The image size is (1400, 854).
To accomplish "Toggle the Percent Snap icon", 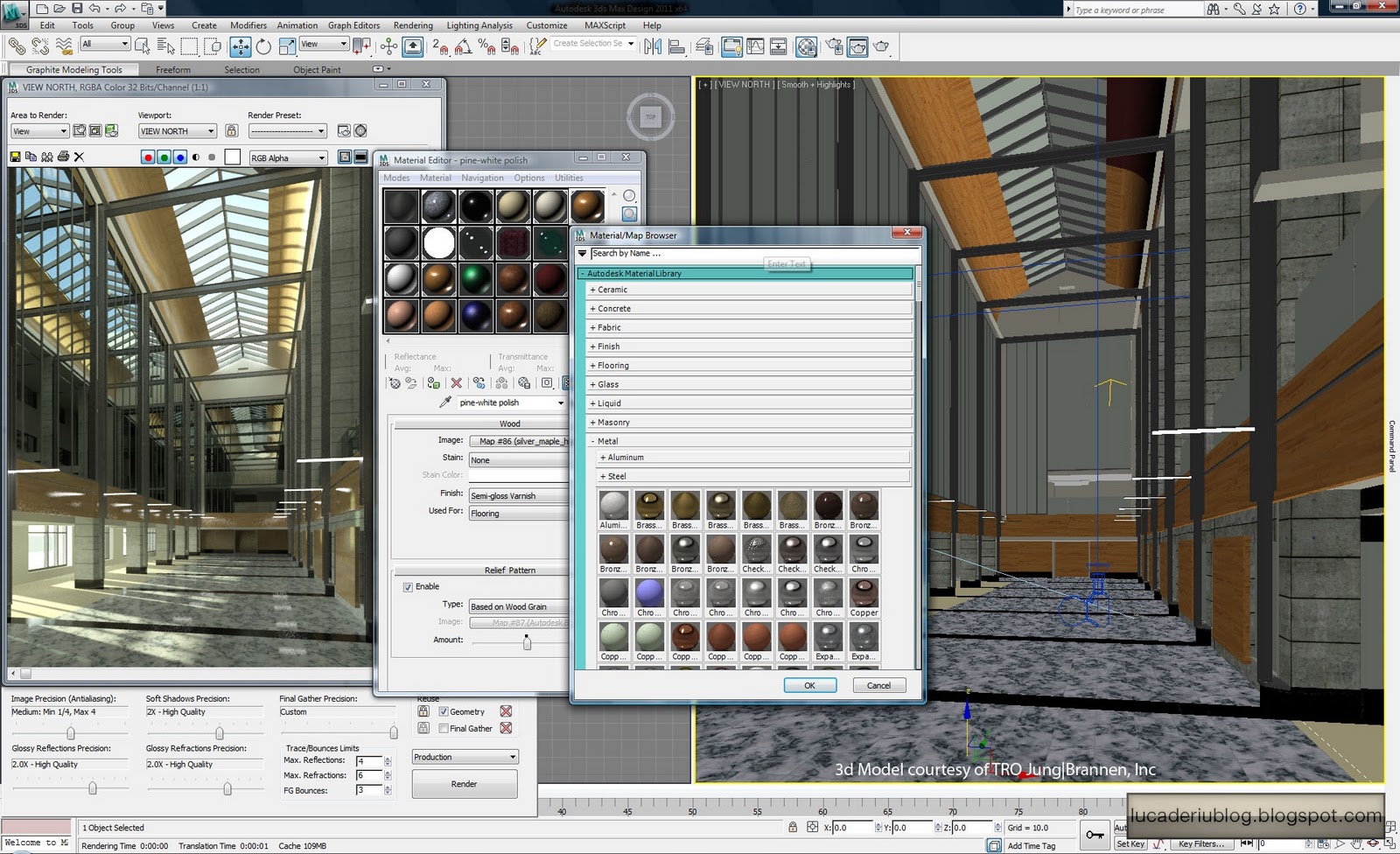I will (487, 46).
